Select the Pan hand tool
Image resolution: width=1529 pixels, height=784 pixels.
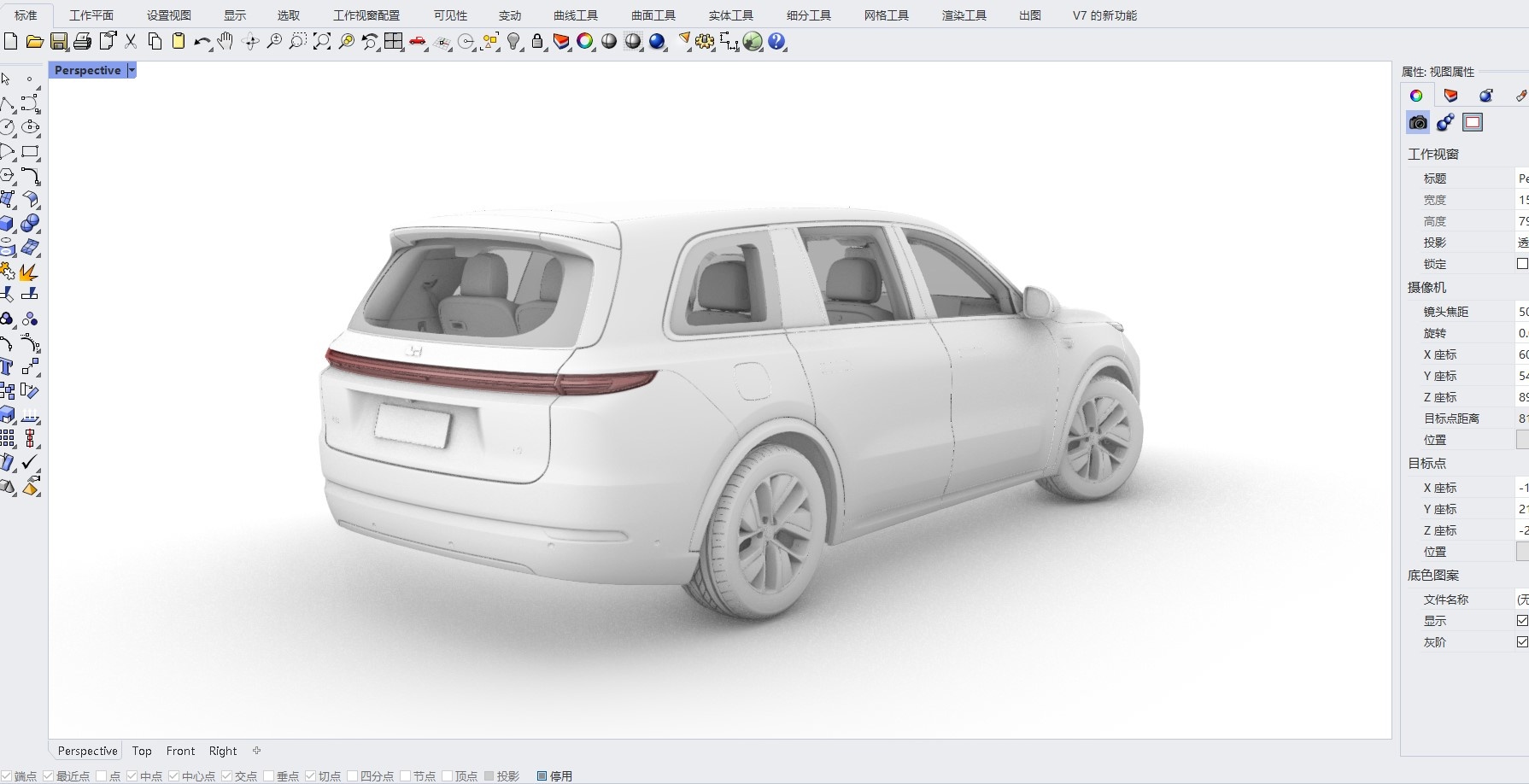[226, 41]
